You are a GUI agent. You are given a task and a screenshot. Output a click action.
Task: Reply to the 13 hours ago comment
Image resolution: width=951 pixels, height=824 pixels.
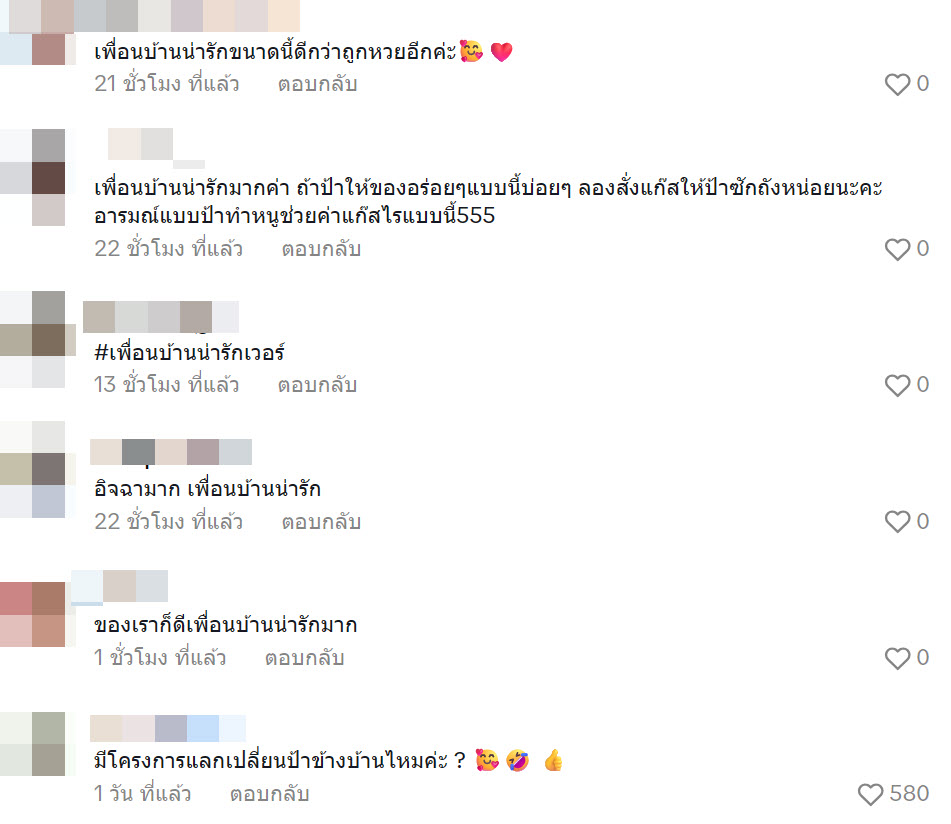click(317, 384)
